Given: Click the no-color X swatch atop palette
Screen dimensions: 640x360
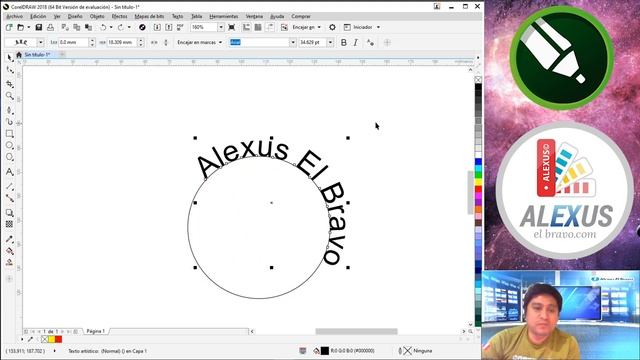Looking at the screenshot, I should (x=478, y=80).
